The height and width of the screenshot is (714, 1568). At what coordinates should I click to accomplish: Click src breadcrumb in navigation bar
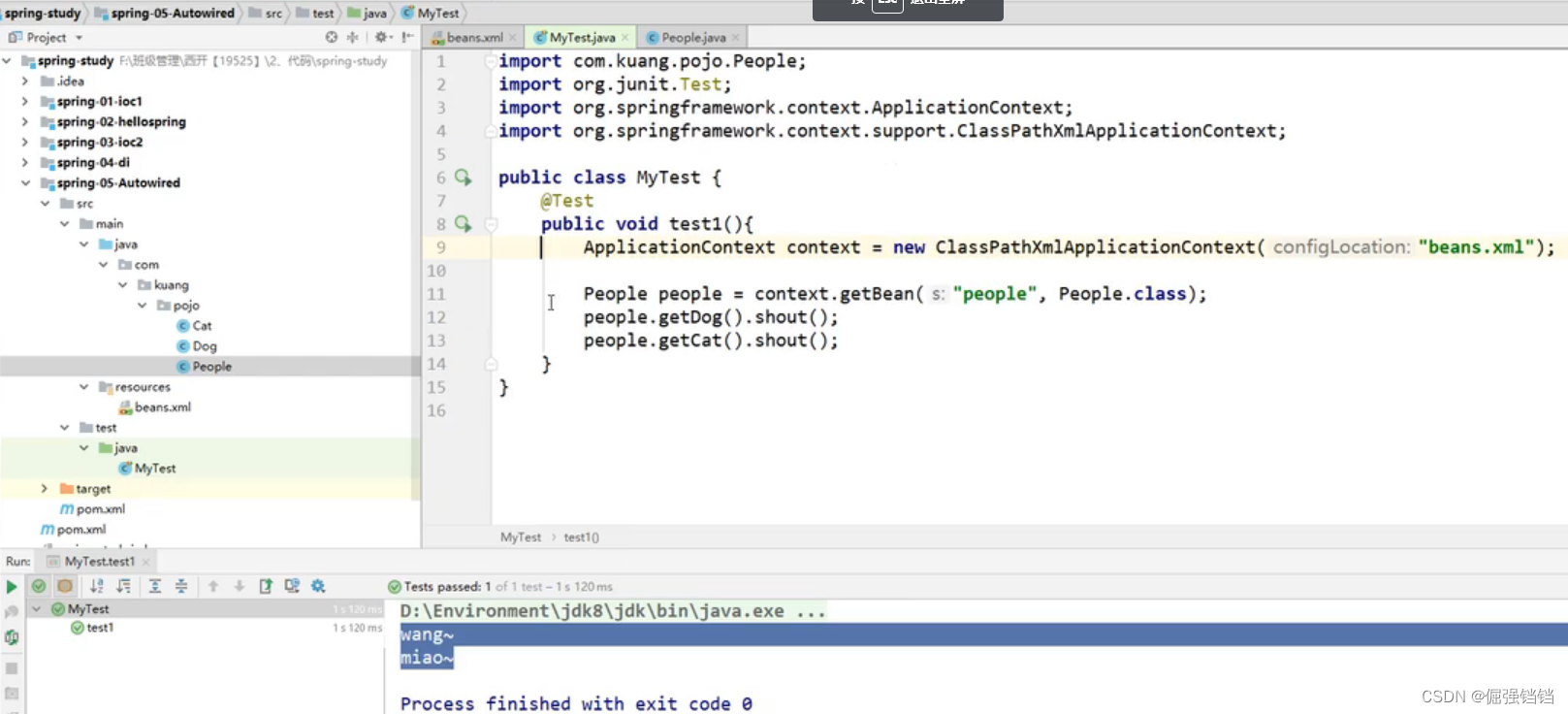pyautogui.click(x=266, y=13)
